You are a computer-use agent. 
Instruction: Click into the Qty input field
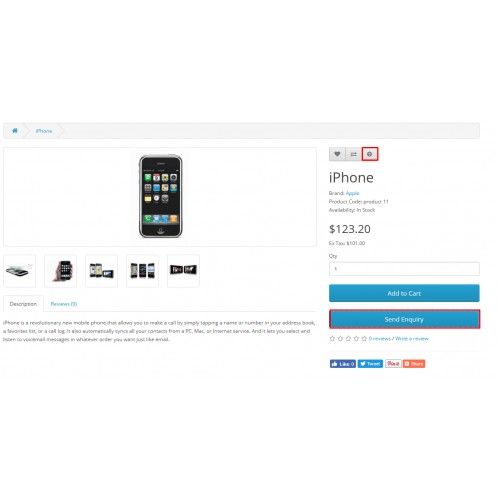pos(404,269)
